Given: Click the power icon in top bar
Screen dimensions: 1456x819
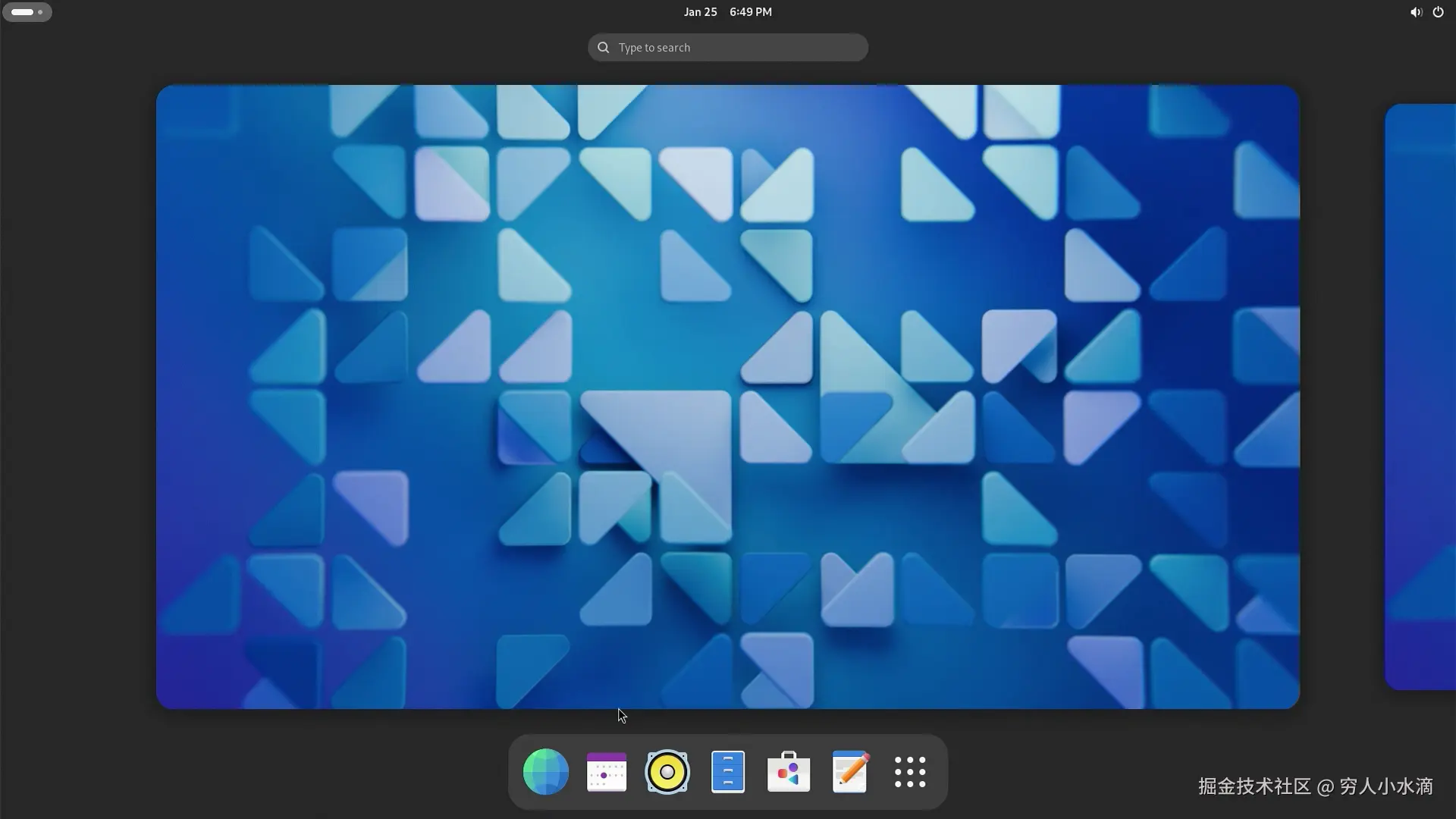Looking at the screenshot, I should click(x=1438, y=12).
